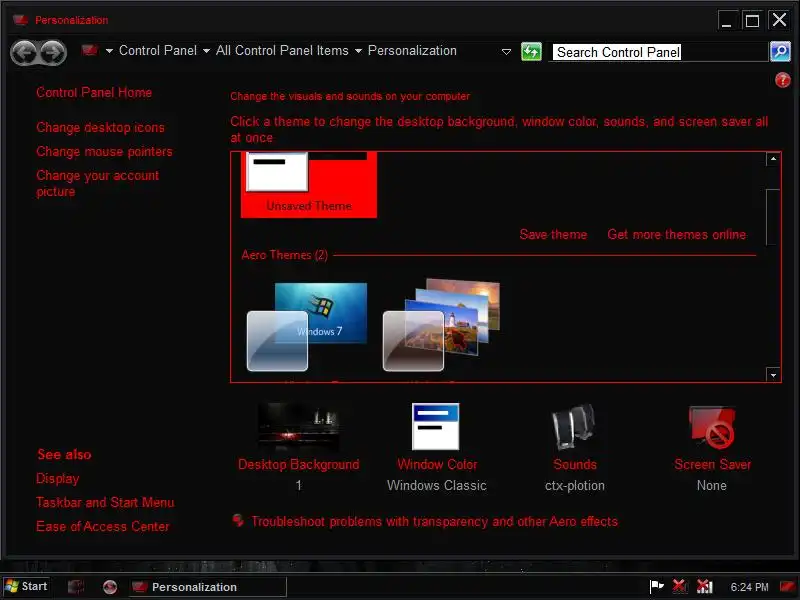Click Control Panel in the breadcrumb
The image size is (800, 600).
click(x=158, y=51)
